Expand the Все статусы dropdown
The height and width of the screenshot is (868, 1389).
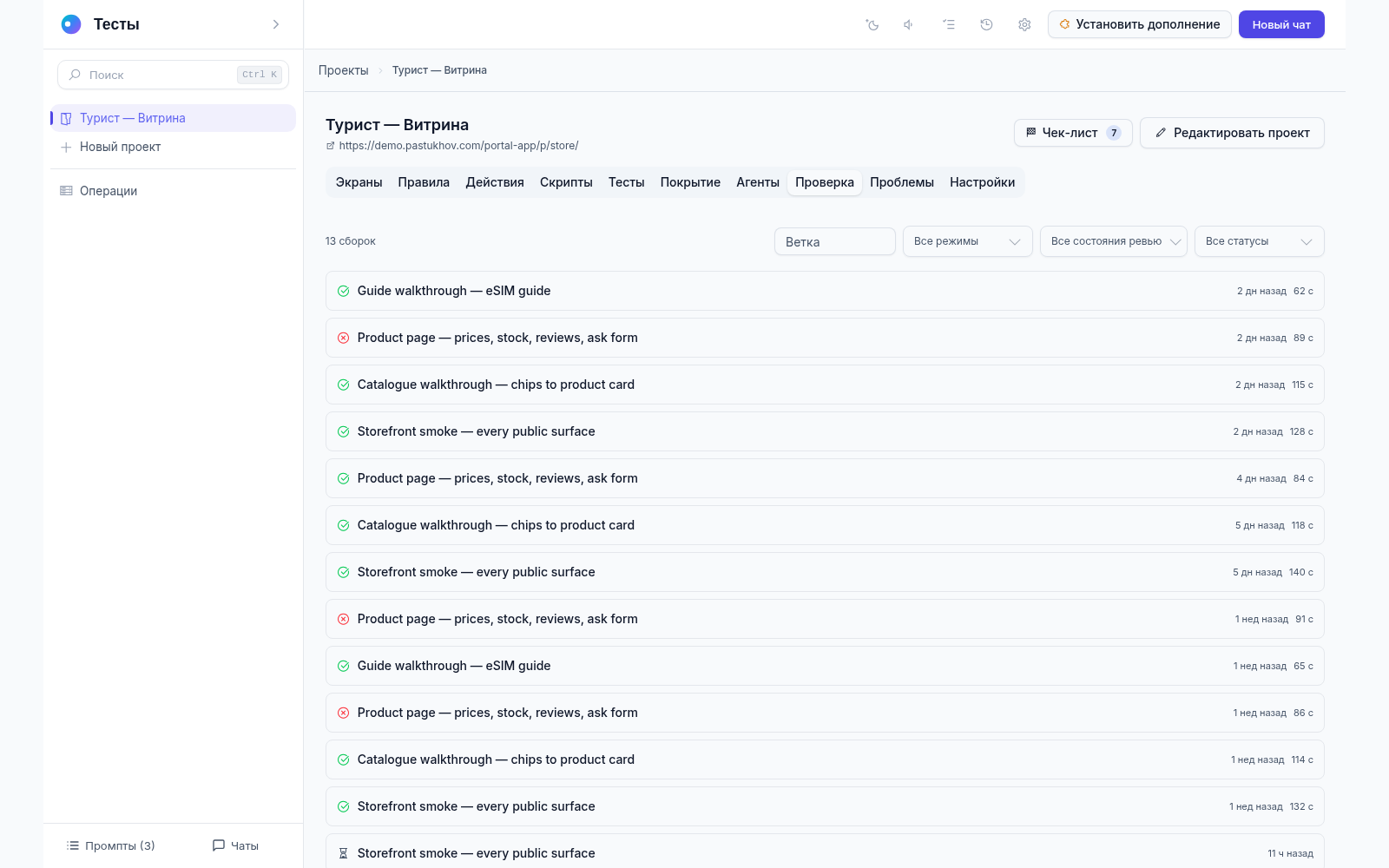[x=1259, y=241]
